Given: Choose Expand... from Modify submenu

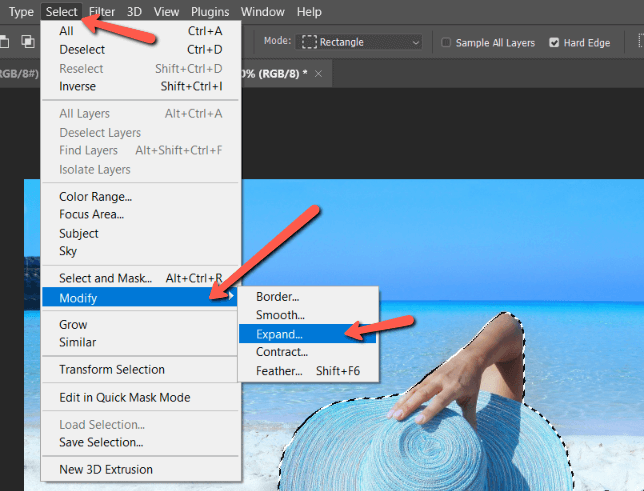Looking at the screenshot, I should 279,334.
